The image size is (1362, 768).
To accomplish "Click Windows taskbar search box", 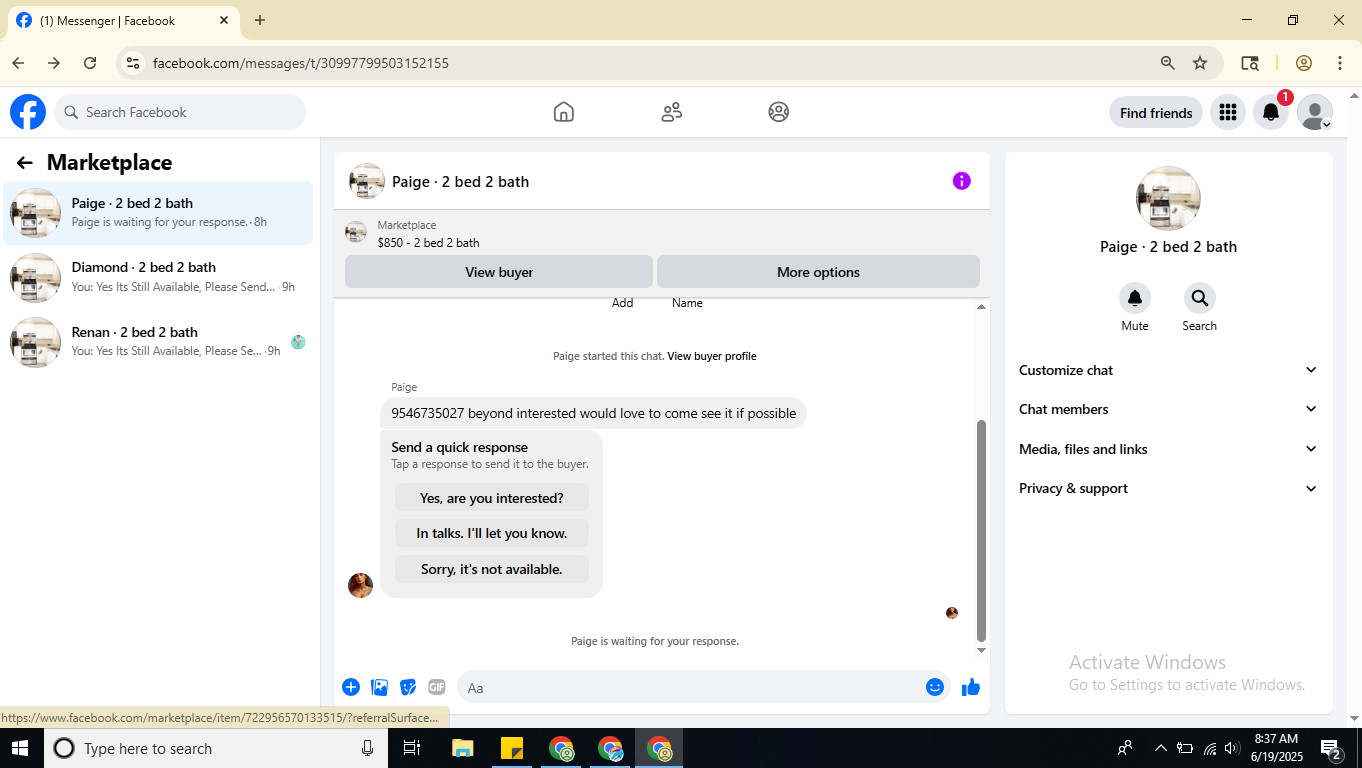I will click(x=215, y=748).
